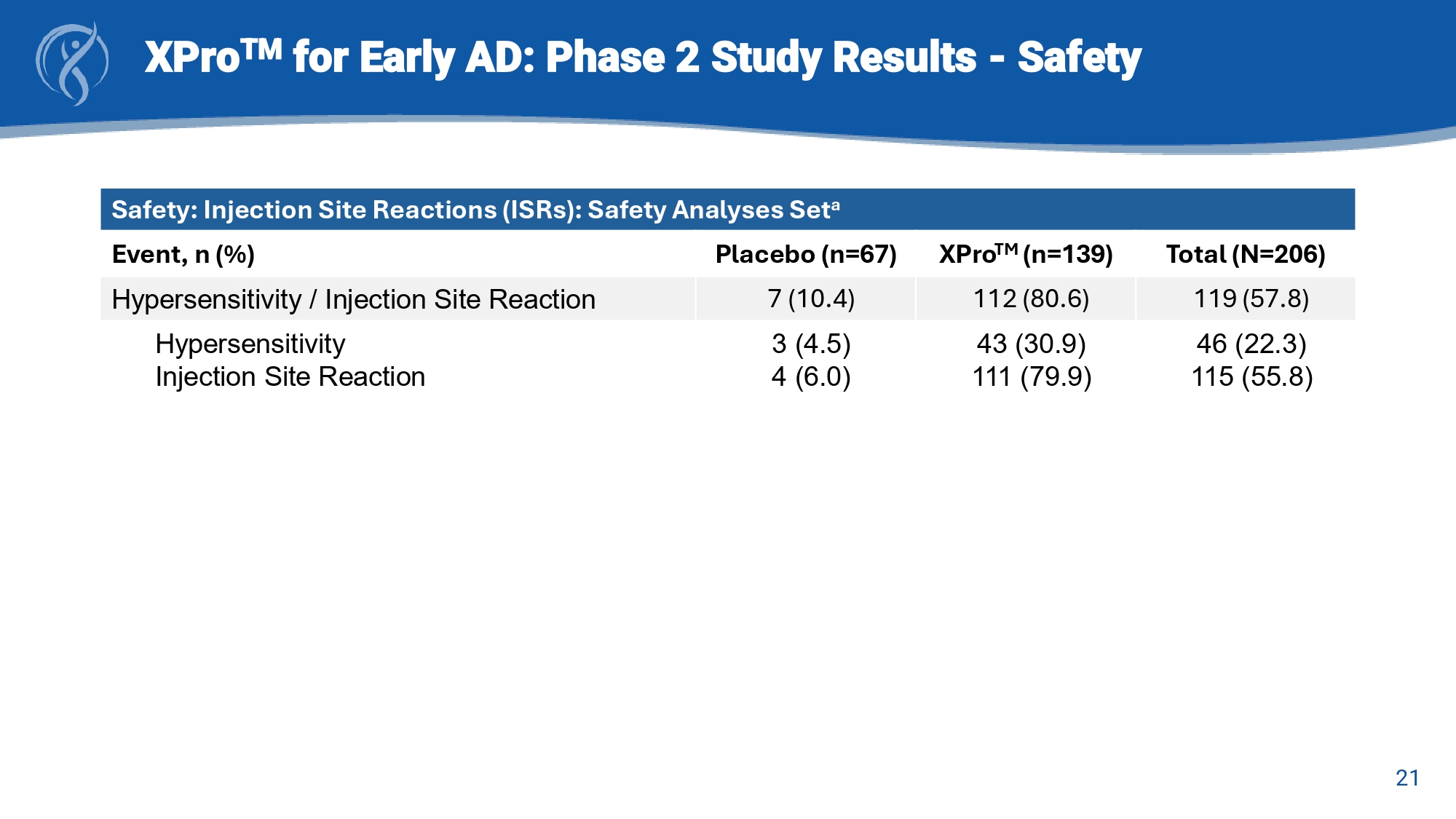This screenshot has height=819, width=1456.
Task: Click the company logo in the header
Action: [72, 63]
